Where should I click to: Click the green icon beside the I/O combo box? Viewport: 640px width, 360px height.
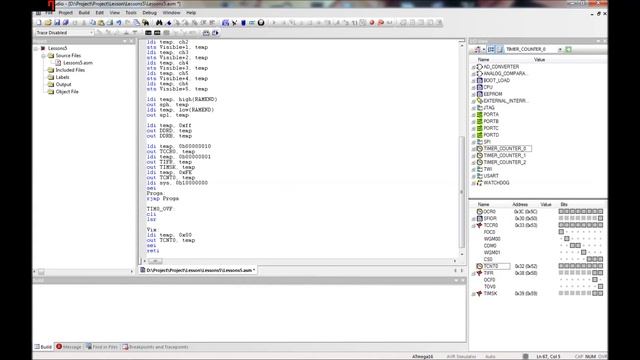569,49
